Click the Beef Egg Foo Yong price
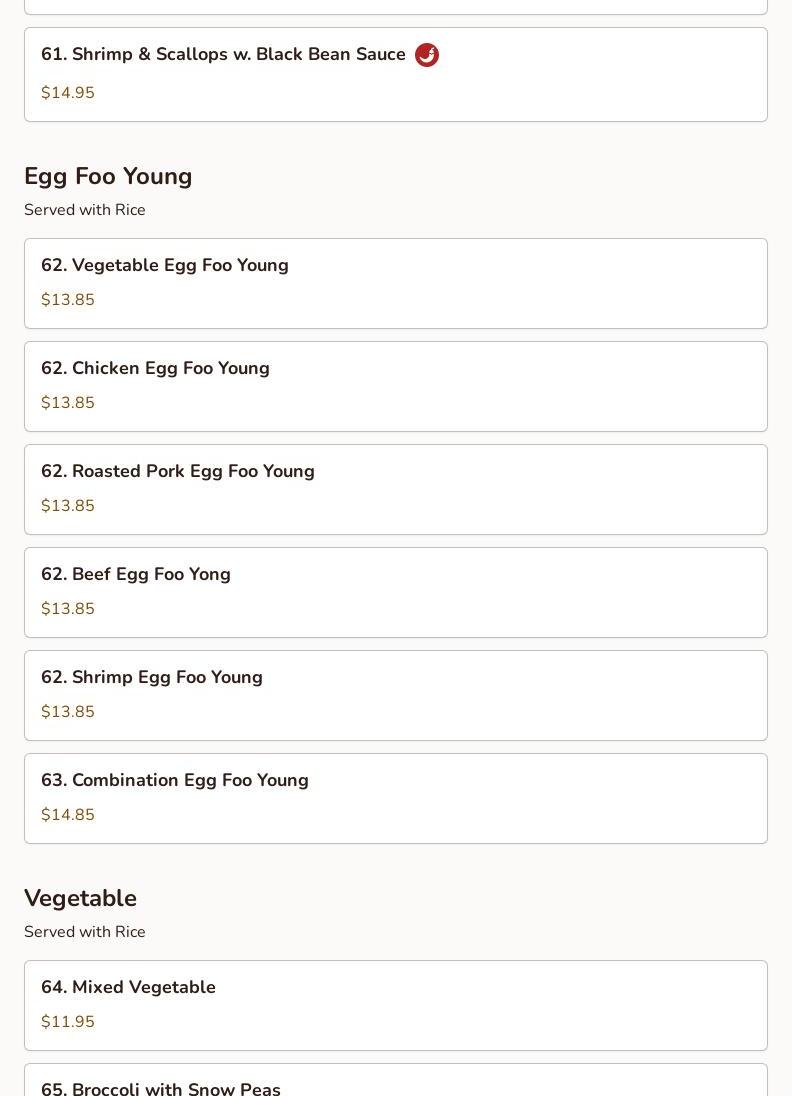This screenshot has width=792, height=1096. [x=68, y=609]
